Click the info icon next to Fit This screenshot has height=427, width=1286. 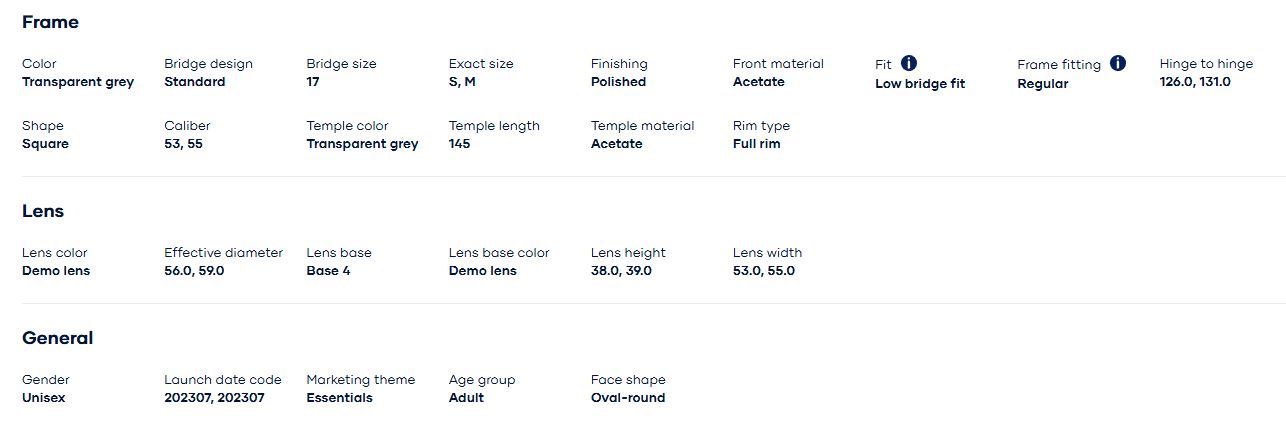(x=909, y=63)
